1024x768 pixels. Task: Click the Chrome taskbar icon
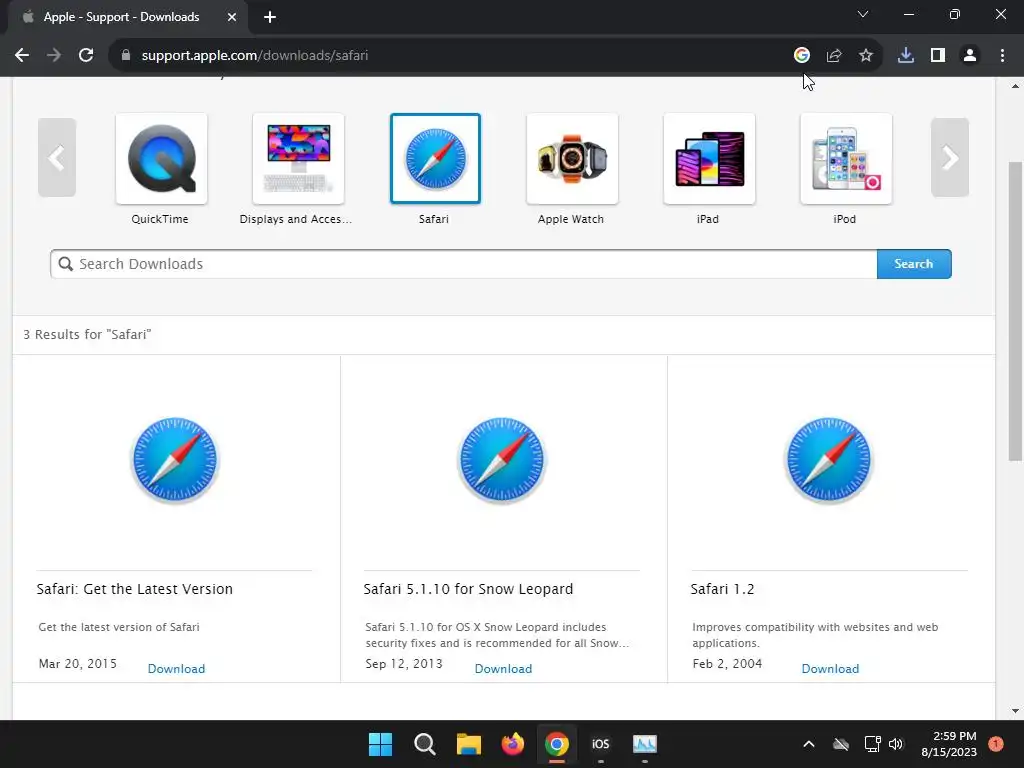556,744
